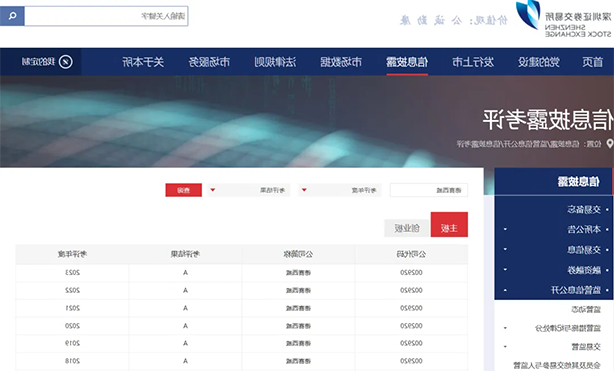This screenshot has height=371, width=614.
Task: Click 德赛西威 in the 2022 row
Action: coord(298,290)
